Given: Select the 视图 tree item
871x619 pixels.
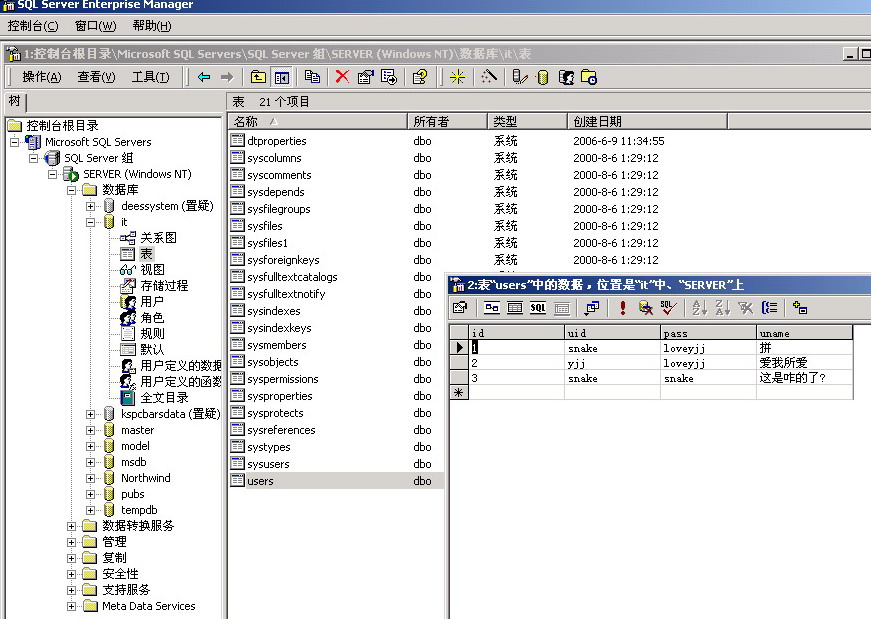Looking at the screenshot, I should click(152, 270).
